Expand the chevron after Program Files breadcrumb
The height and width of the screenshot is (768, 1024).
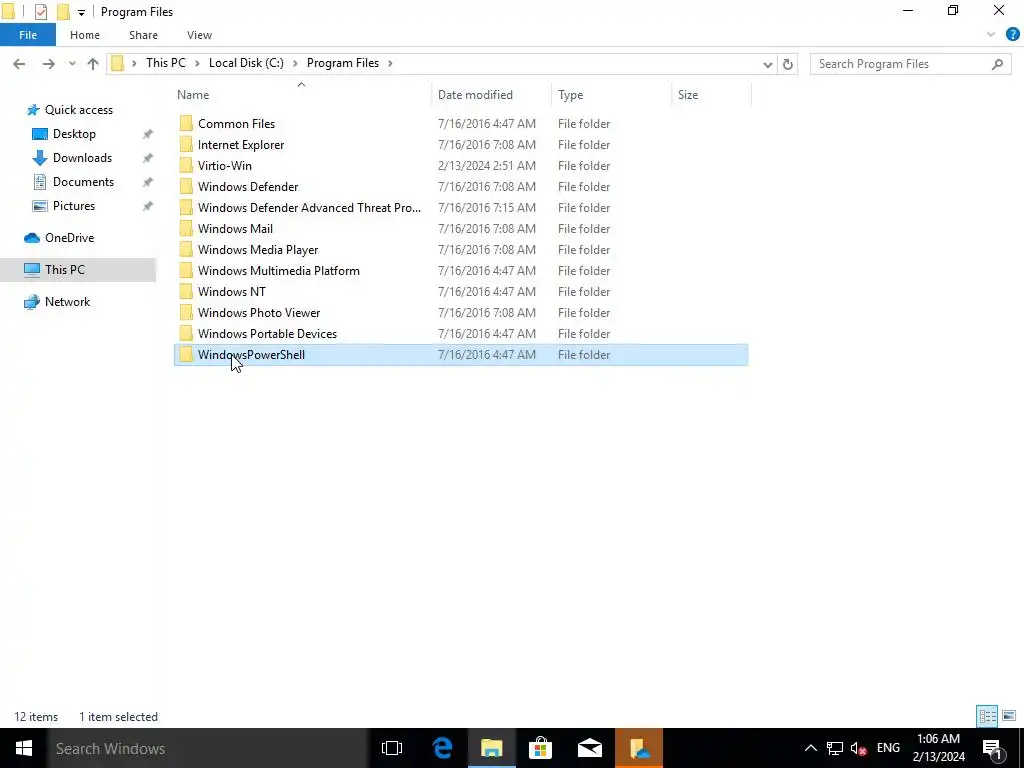391,63
